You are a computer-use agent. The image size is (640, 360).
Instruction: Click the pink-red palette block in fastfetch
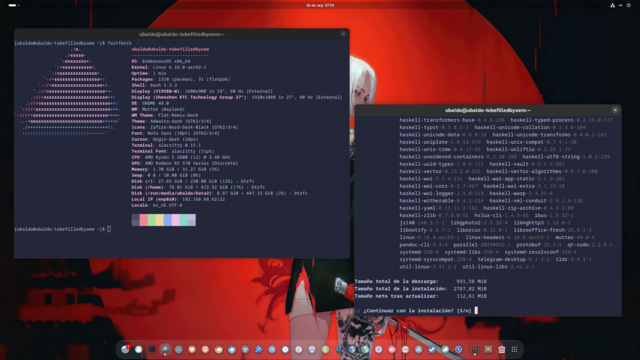144,220
